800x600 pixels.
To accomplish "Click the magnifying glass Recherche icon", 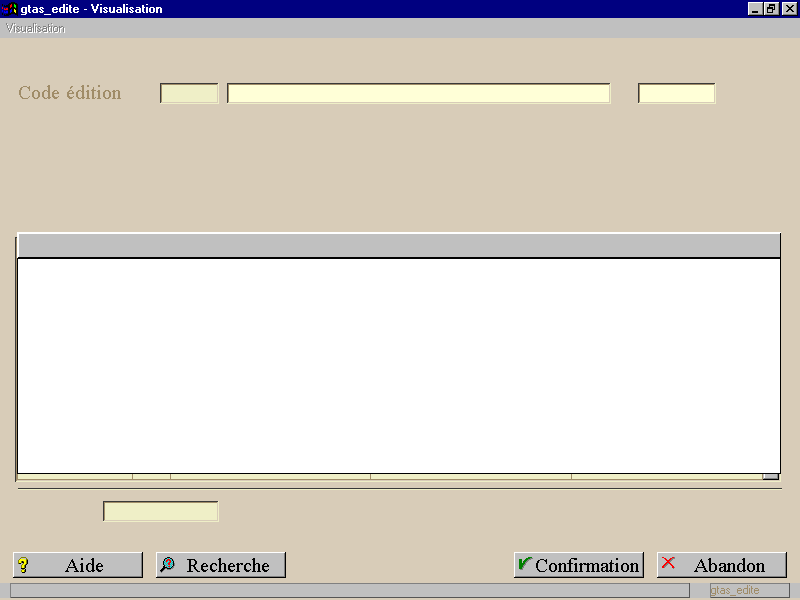I will [167, 564].
